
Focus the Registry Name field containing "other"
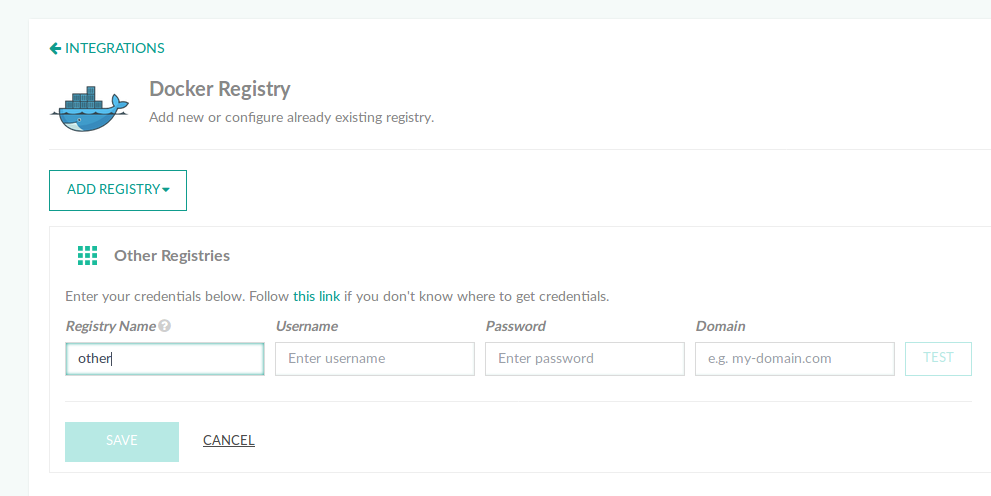[165, 359]
